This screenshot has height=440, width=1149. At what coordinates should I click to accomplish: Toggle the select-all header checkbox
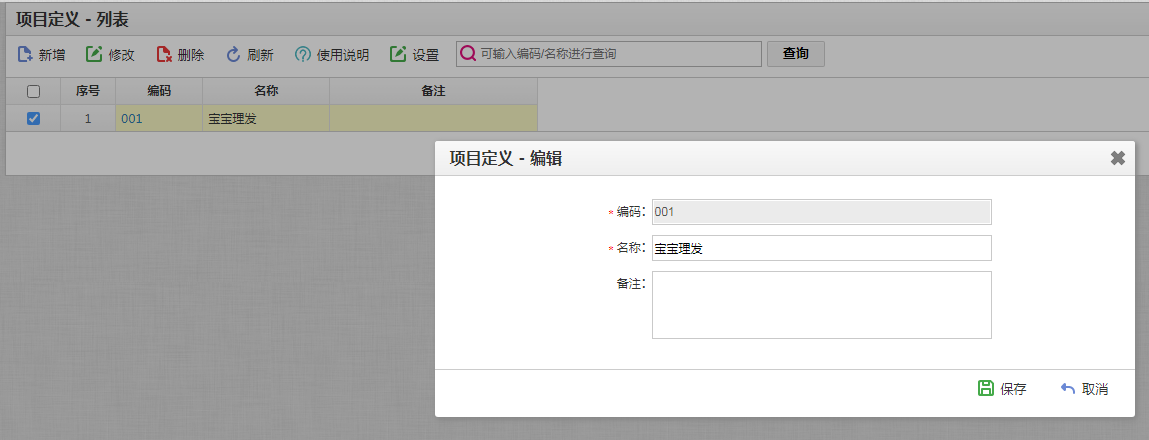click(x=33, y=92)
